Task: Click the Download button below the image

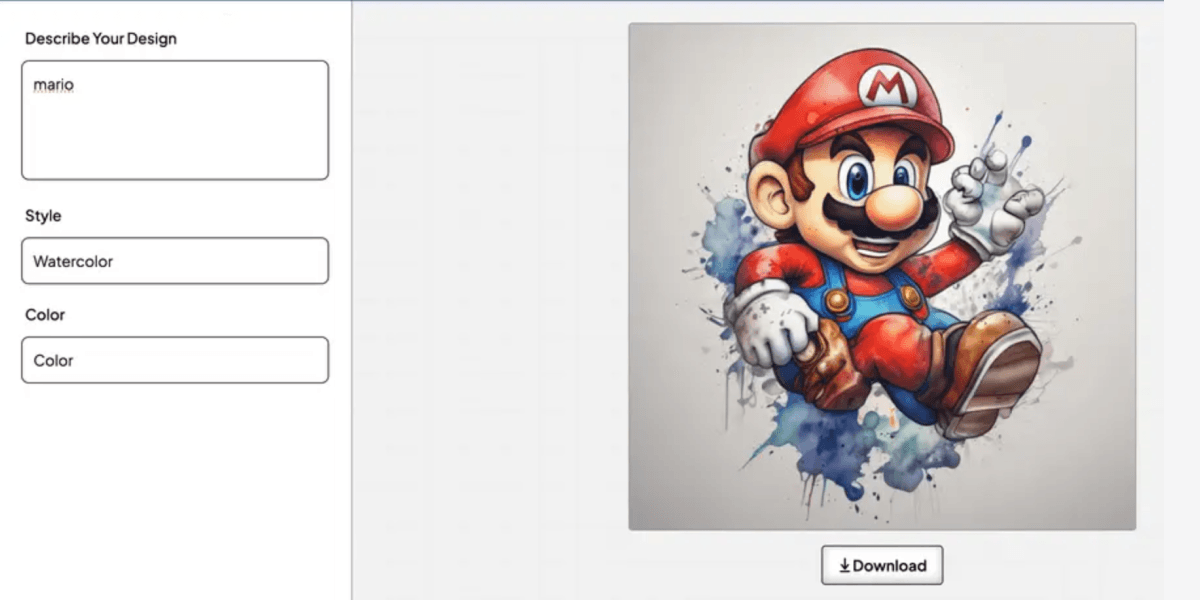Action: tap(882, 565)
